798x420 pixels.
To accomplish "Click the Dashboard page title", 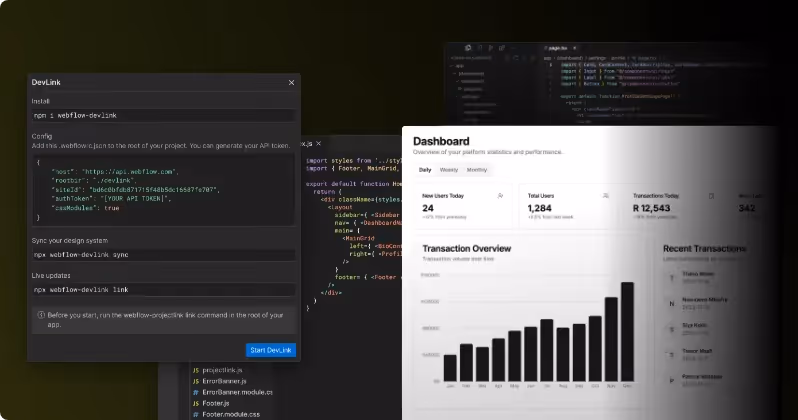I will [x=441, y=141].
